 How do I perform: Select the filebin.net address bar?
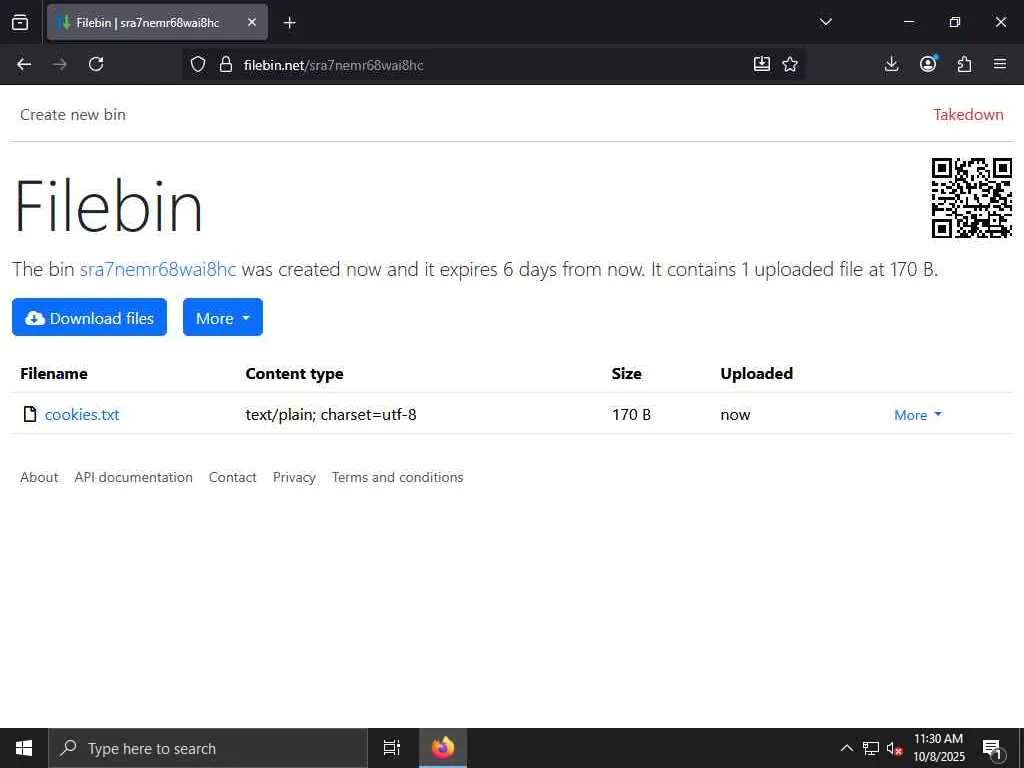[493, 65]
